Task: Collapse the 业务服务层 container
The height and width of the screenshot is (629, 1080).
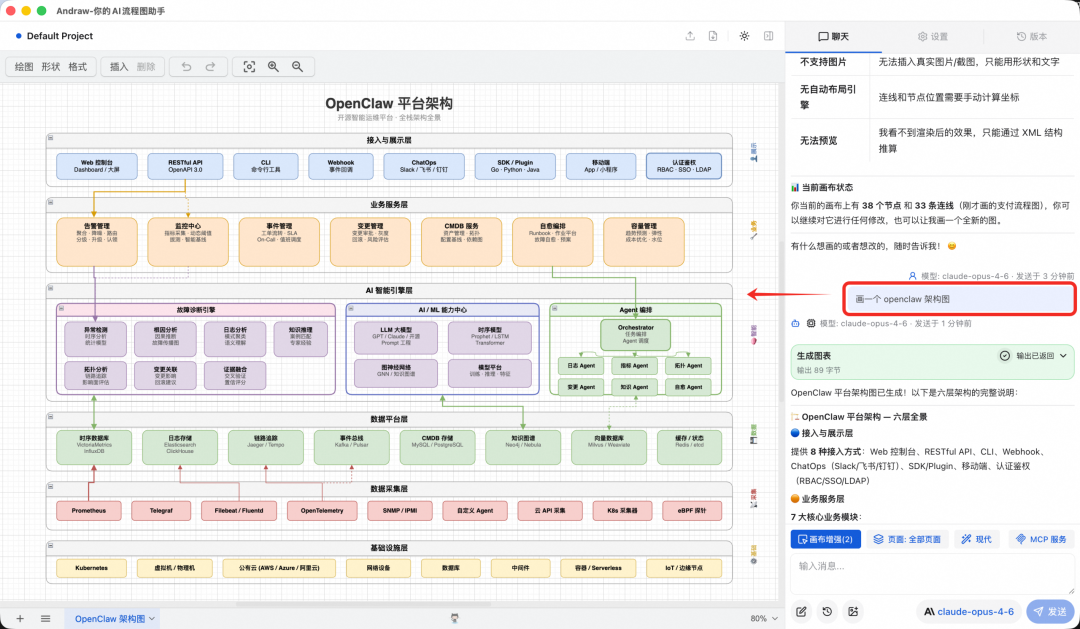Action: coord(50,203)
